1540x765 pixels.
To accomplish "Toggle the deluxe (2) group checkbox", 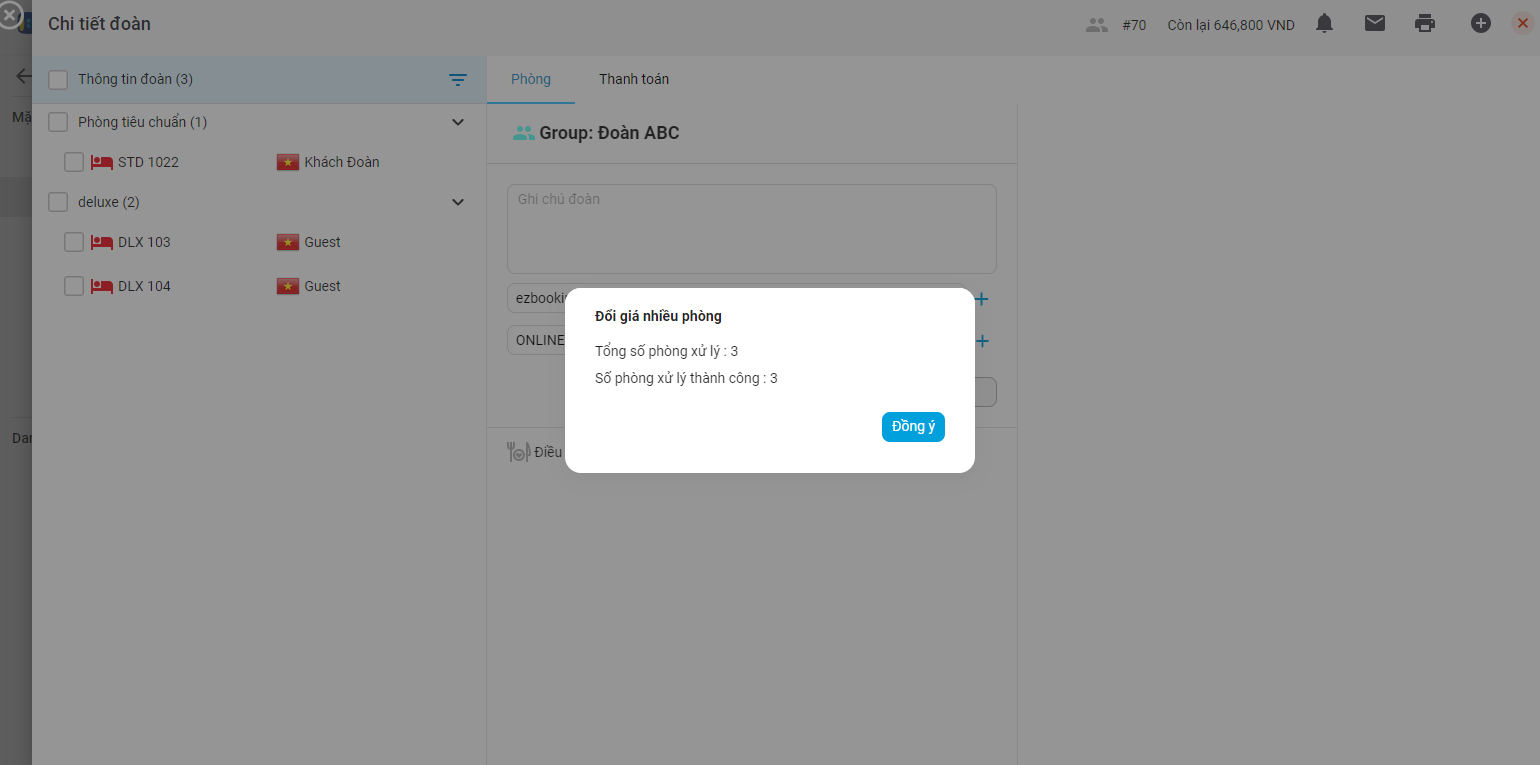I will [58, 202].
